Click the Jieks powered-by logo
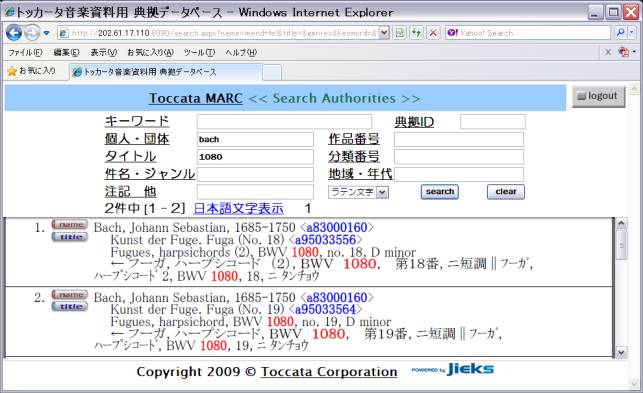The width and height of the screenshot is (643, 393). [x=453, y=369]
